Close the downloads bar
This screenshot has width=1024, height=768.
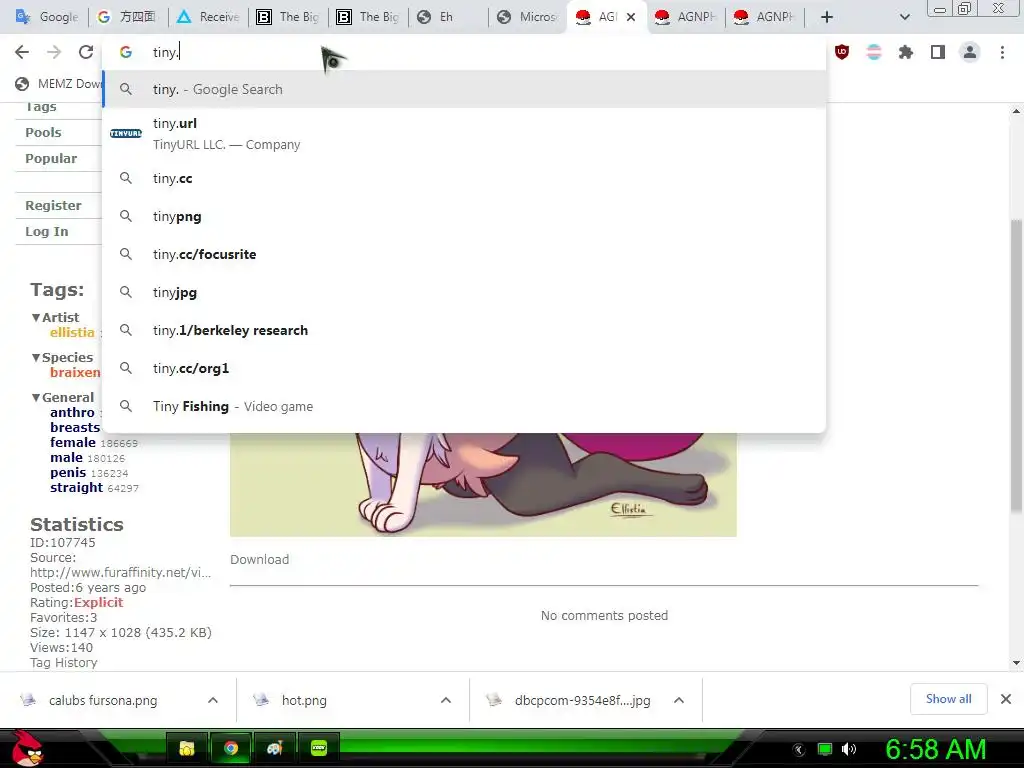coord(1006,699)
